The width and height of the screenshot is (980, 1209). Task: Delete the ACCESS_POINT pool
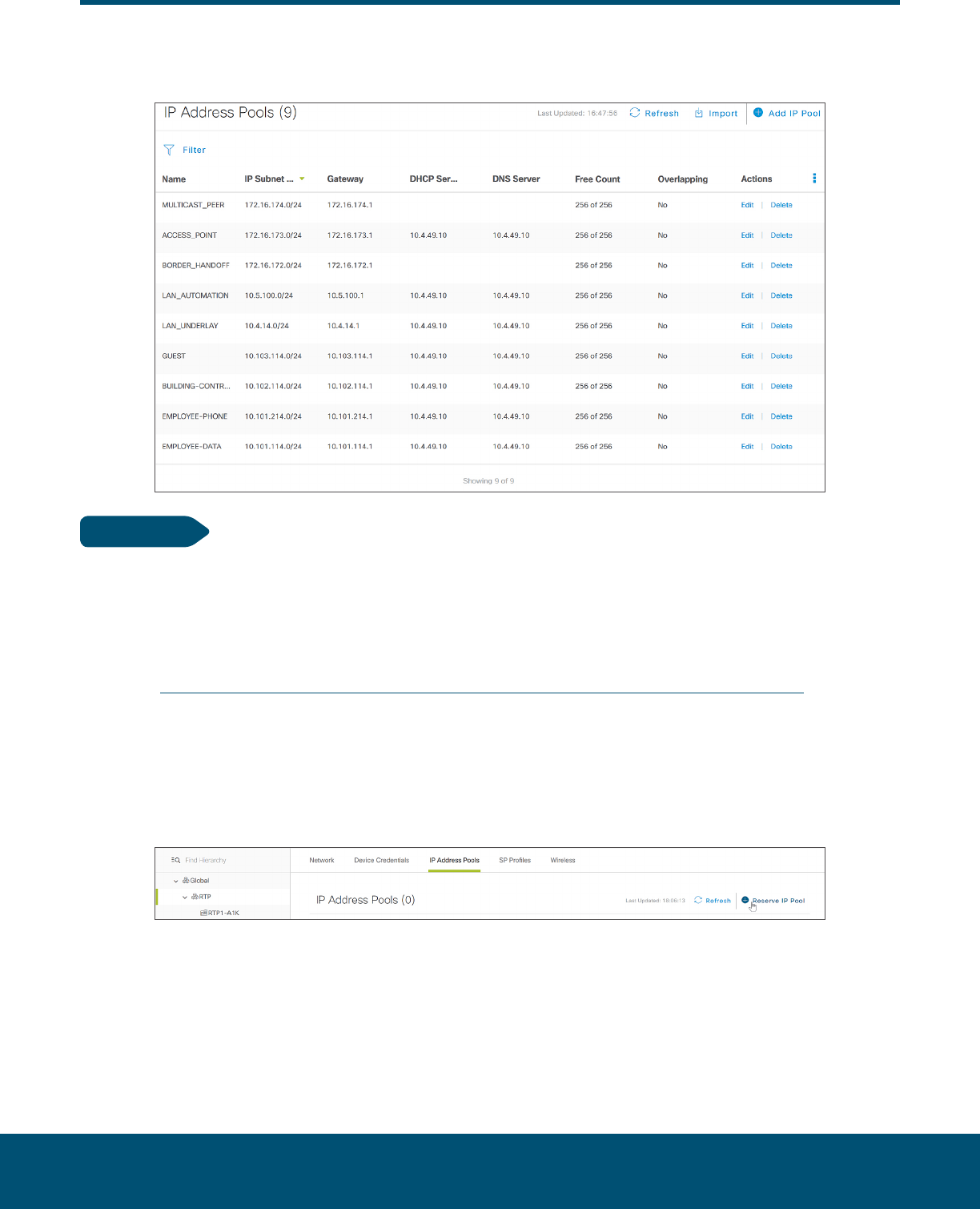pyautogui.click(x=781, y=235)
